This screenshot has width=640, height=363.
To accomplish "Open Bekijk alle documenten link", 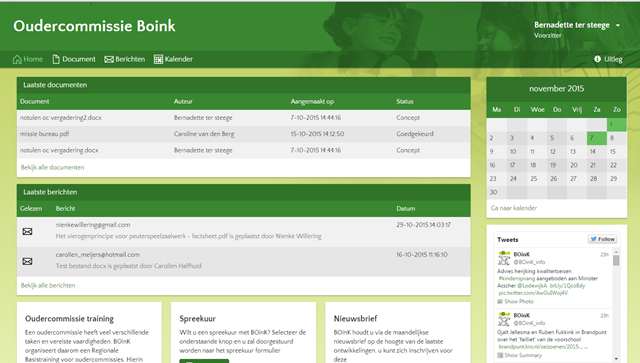I will pos(52,167).
